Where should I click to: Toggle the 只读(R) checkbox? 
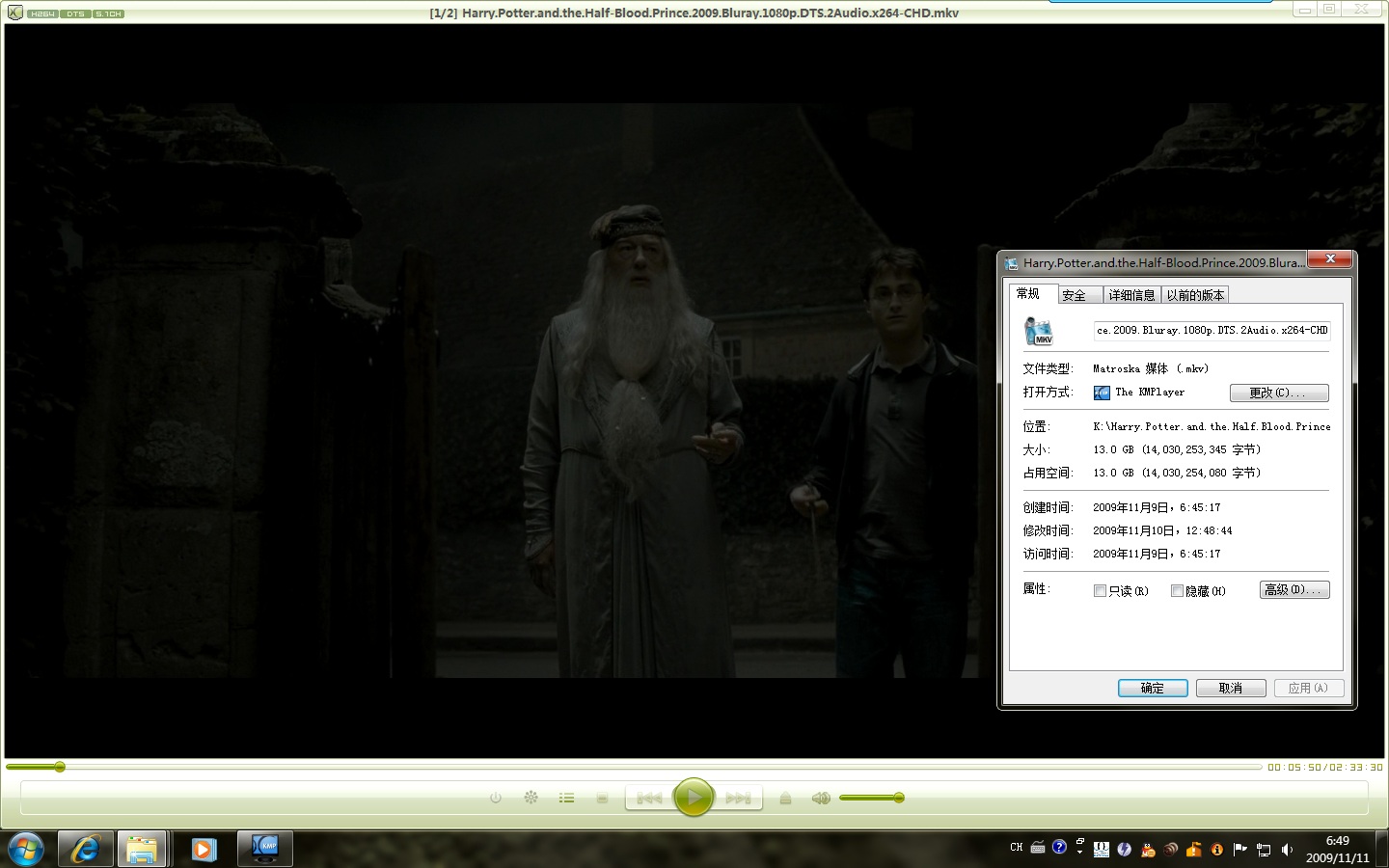point(1100,591)
